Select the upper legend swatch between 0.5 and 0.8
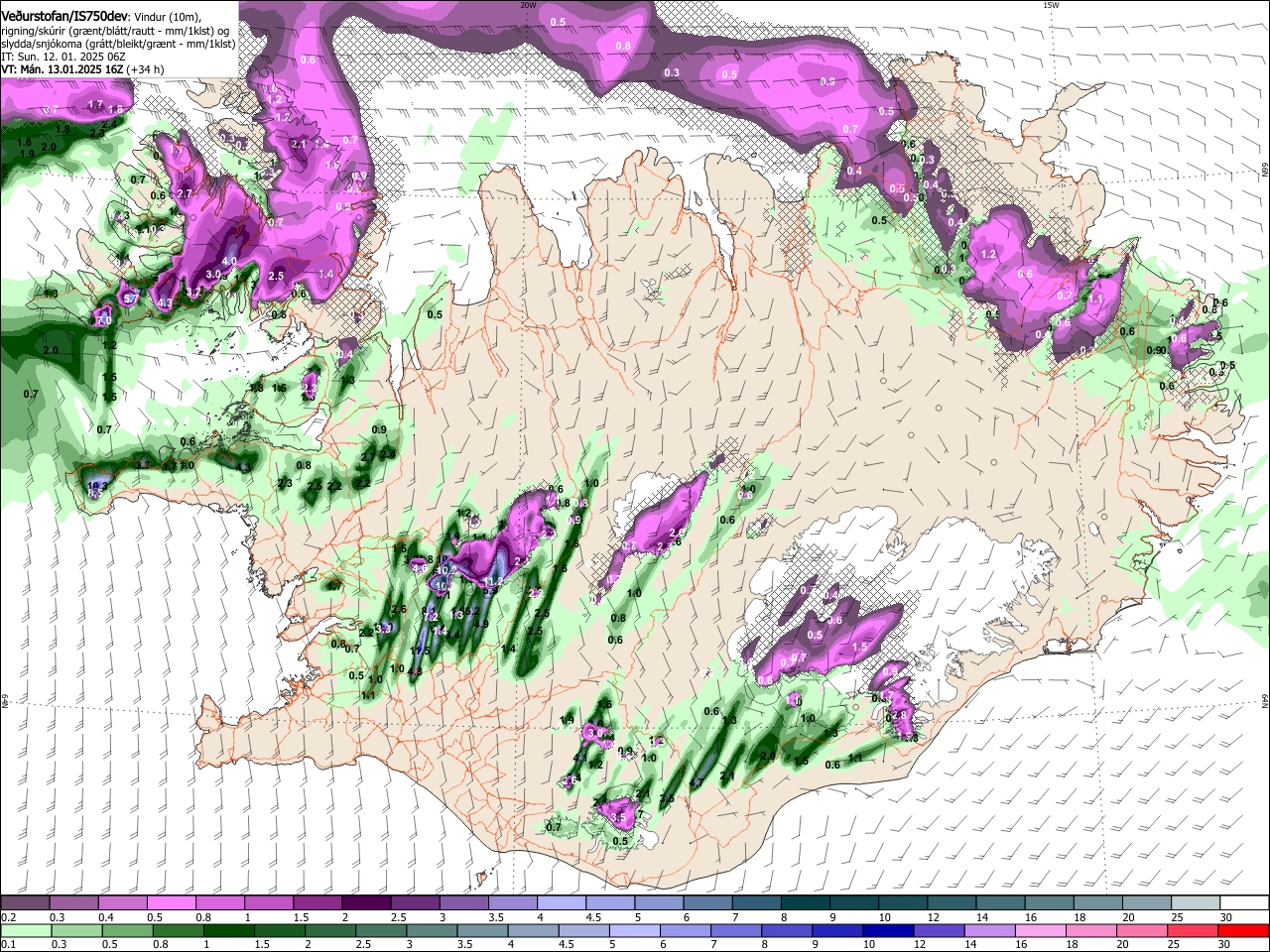The height and width of the screenshot is (952, 1270). [x=171, y=903]
